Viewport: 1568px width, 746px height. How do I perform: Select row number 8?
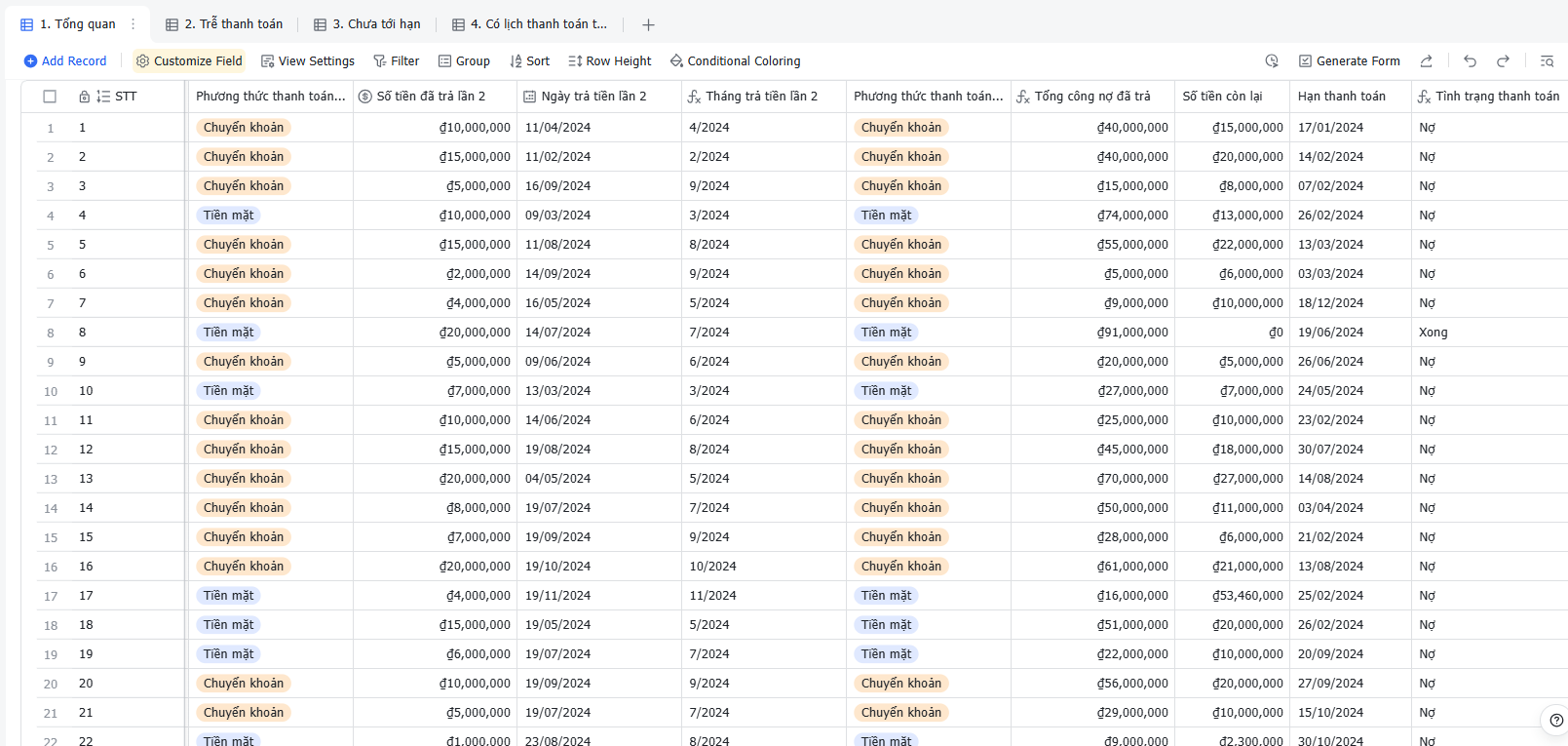(51, 333)
